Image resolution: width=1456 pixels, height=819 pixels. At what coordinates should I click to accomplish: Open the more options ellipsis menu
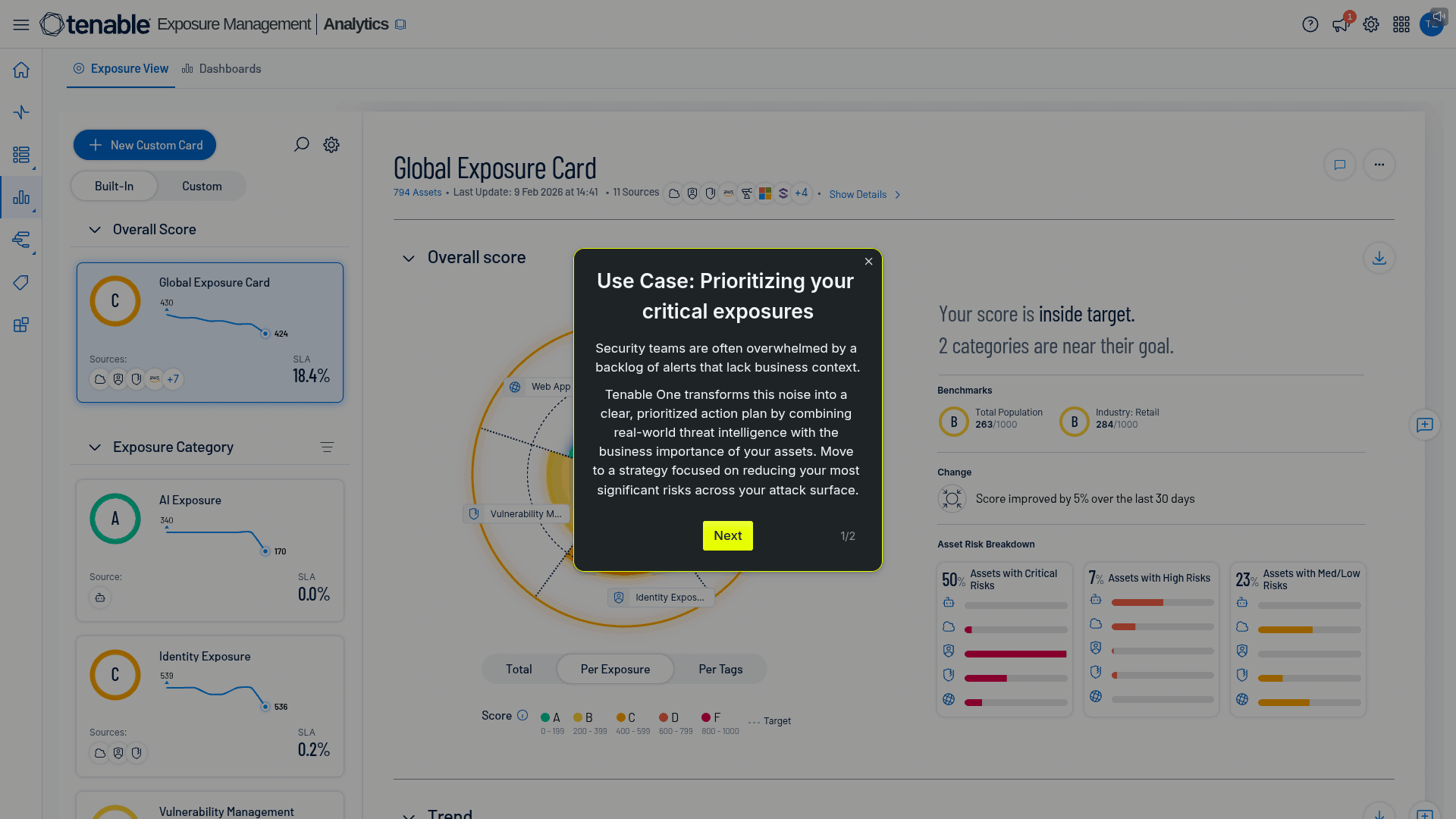1379,165
